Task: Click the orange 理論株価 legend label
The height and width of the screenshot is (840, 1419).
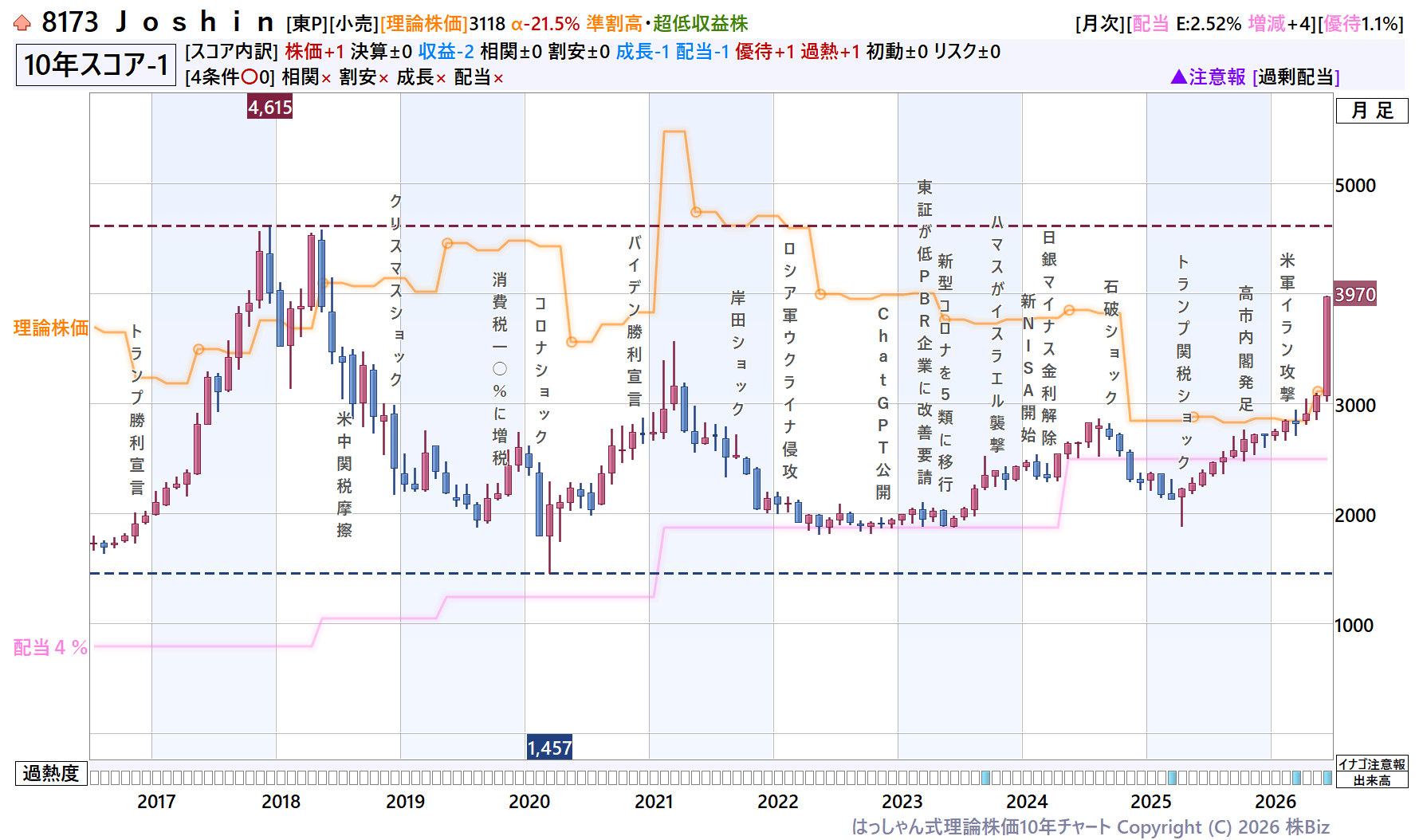Action: [51, 328]
